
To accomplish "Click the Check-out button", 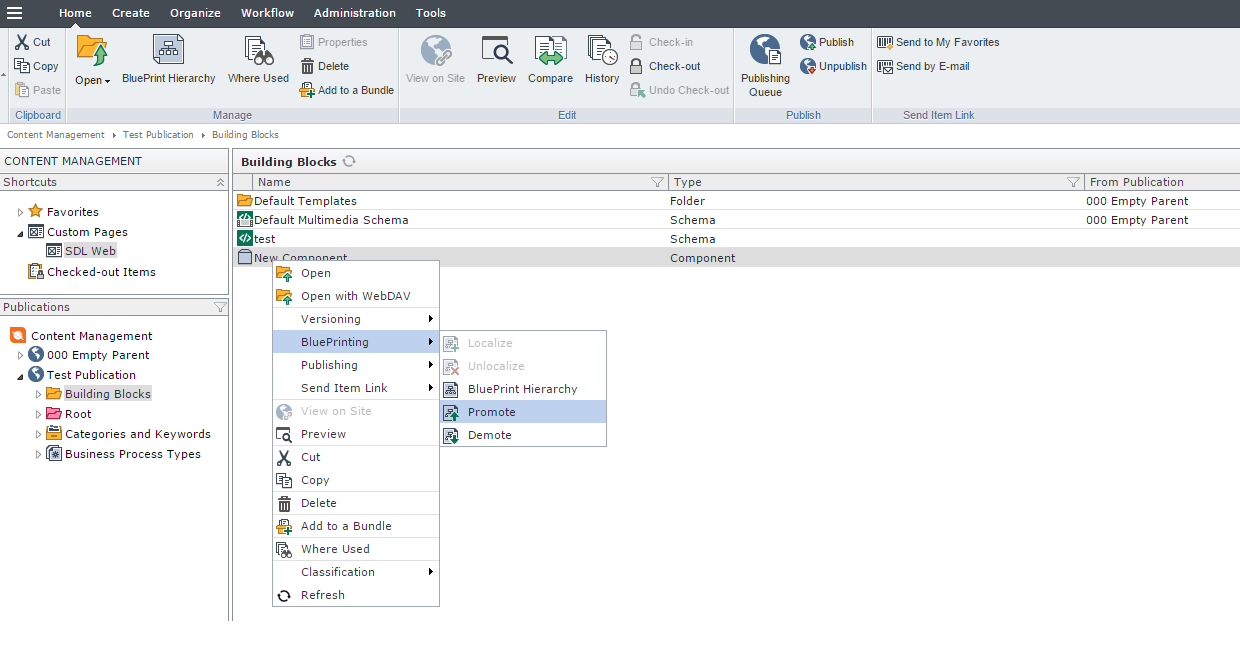I will click(x=674, y=66).
